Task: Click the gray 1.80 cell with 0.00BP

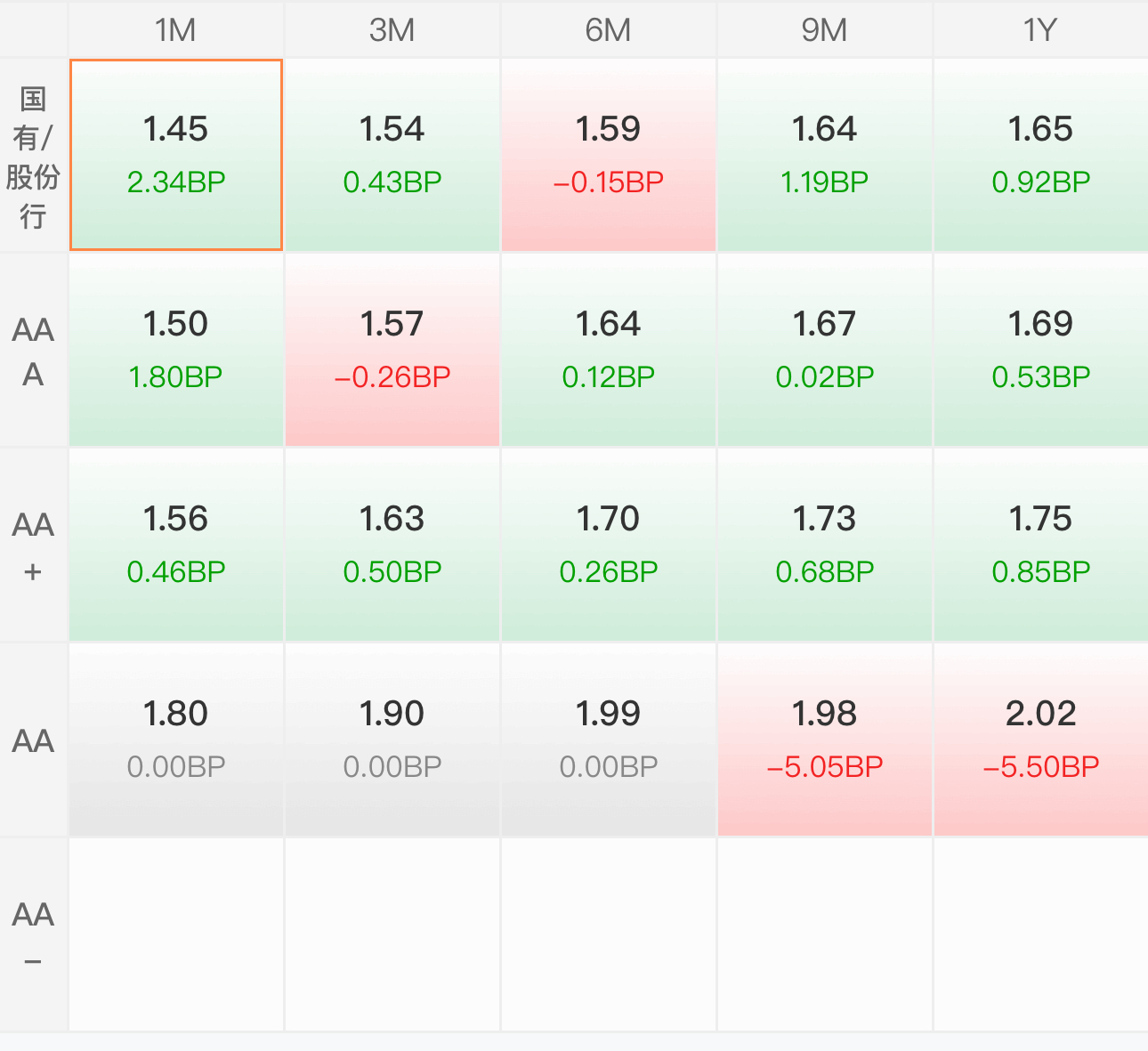Action: tap(176, 740)
